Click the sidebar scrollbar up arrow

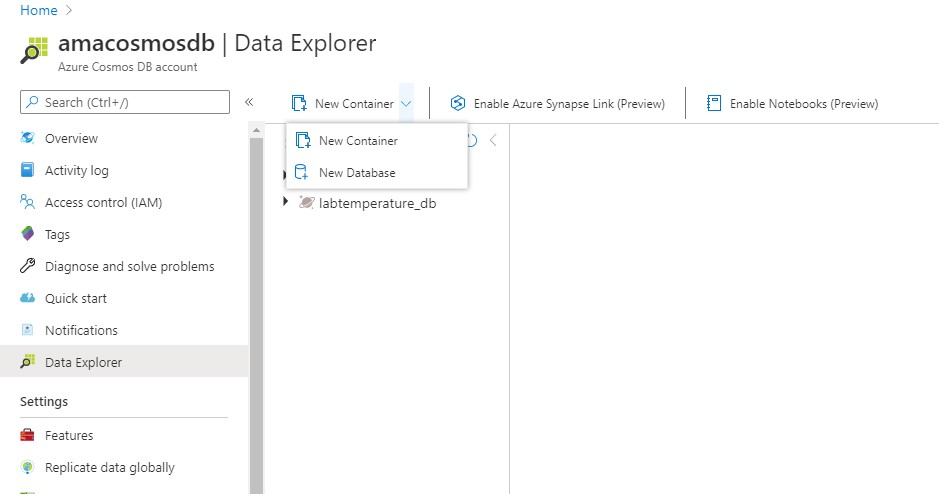256,130
